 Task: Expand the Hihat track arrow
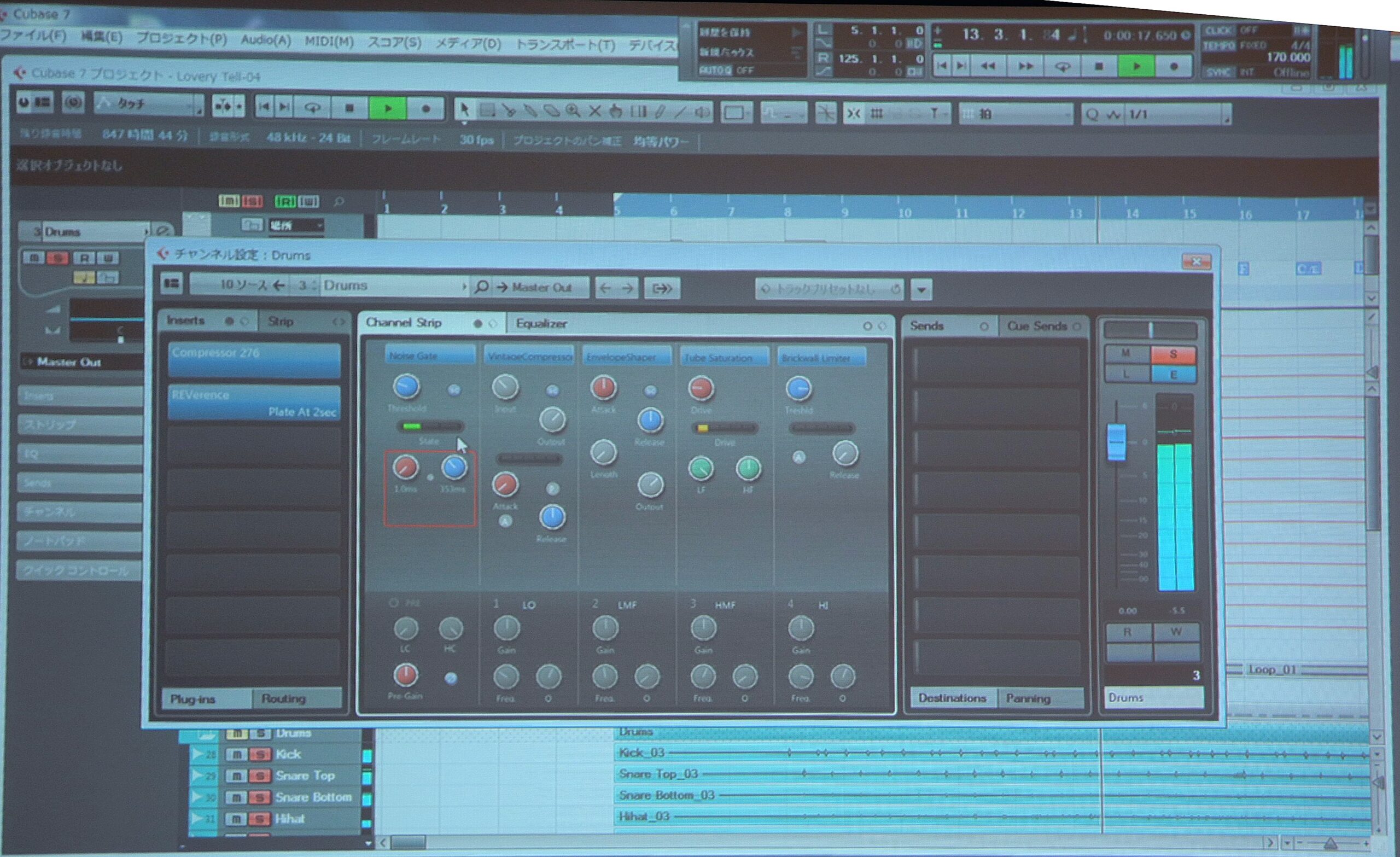[x=197, y=818]
